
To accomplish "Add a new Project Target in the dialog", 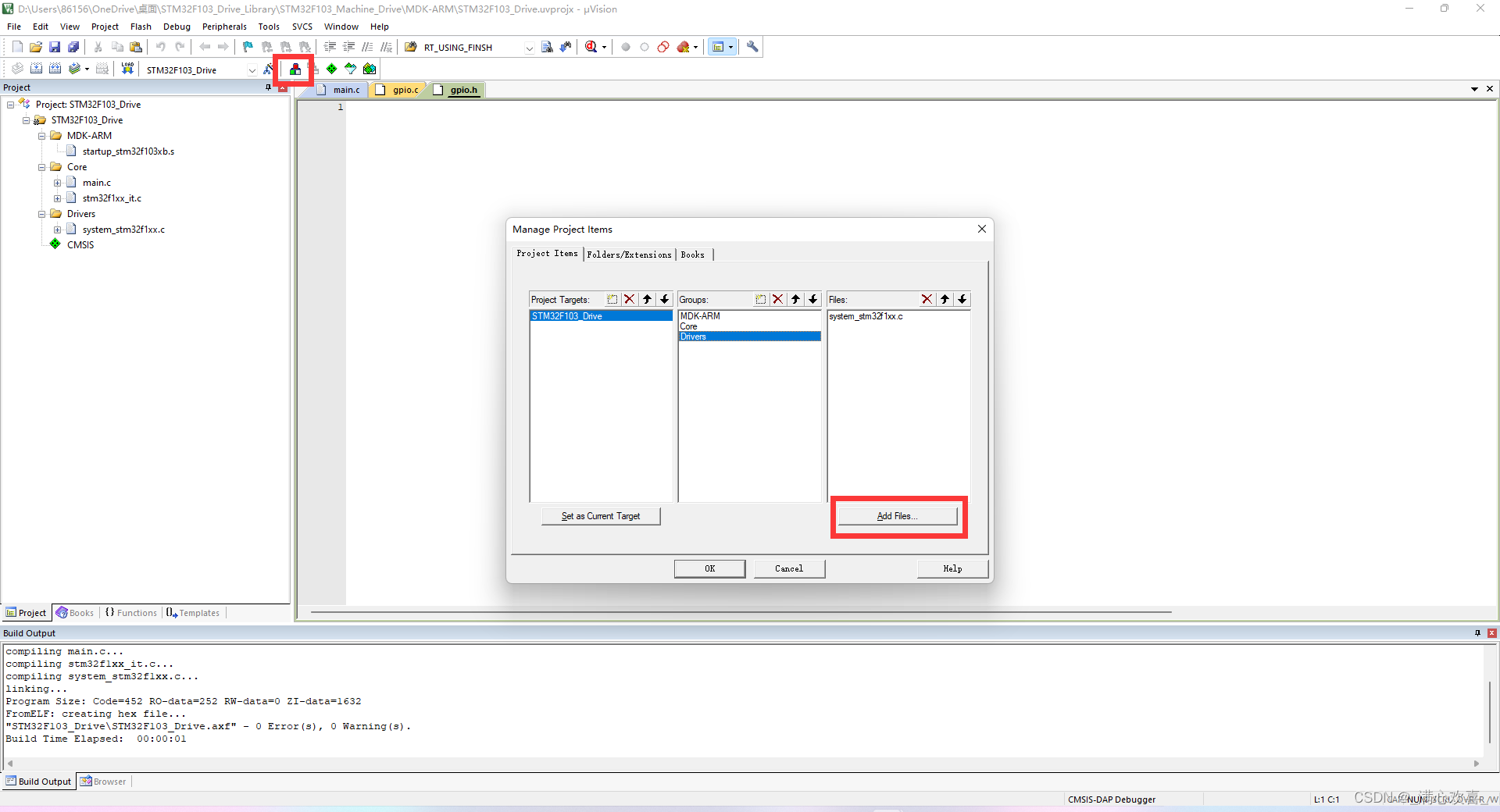I will pyautogui.click(x=612, y=299).
